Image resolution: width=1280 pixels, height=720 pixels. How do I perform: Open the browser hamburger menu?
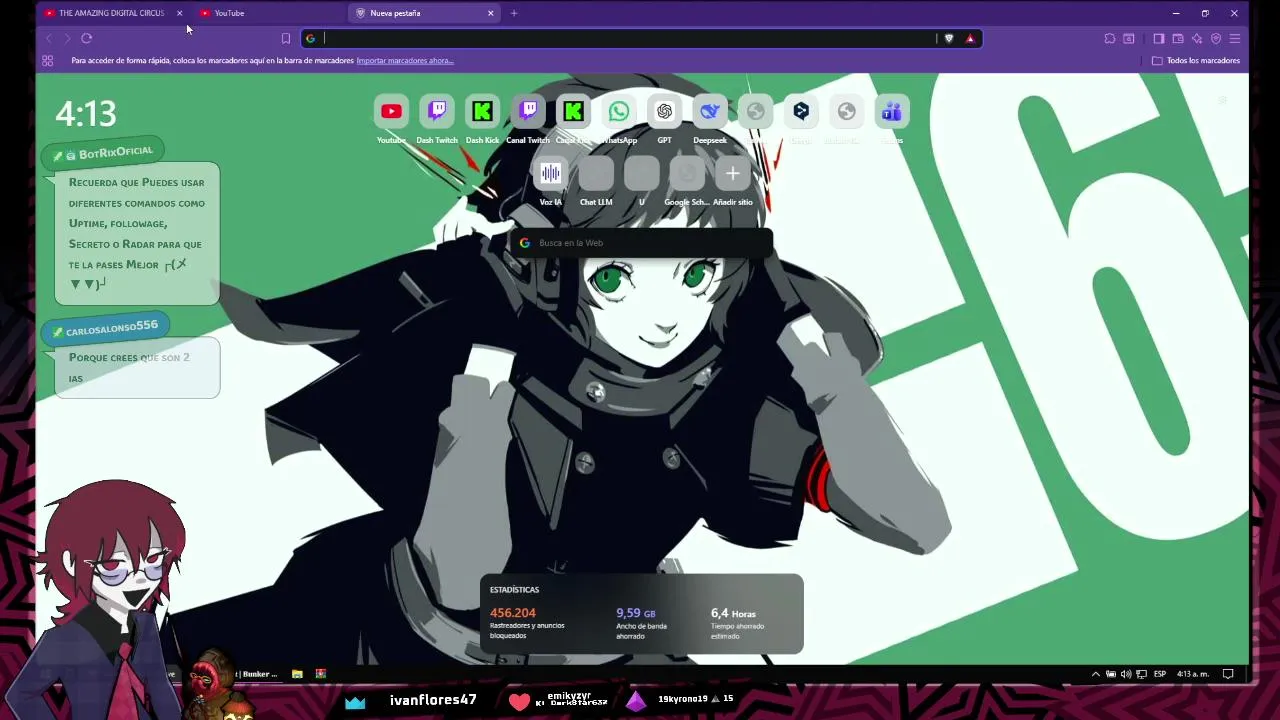coord(1235,38)
